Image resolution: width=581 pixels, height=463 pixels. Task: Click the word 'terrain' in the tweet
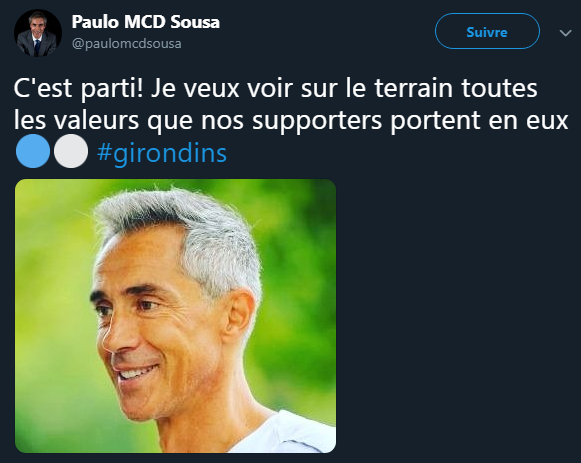click(x=414, y=88)
